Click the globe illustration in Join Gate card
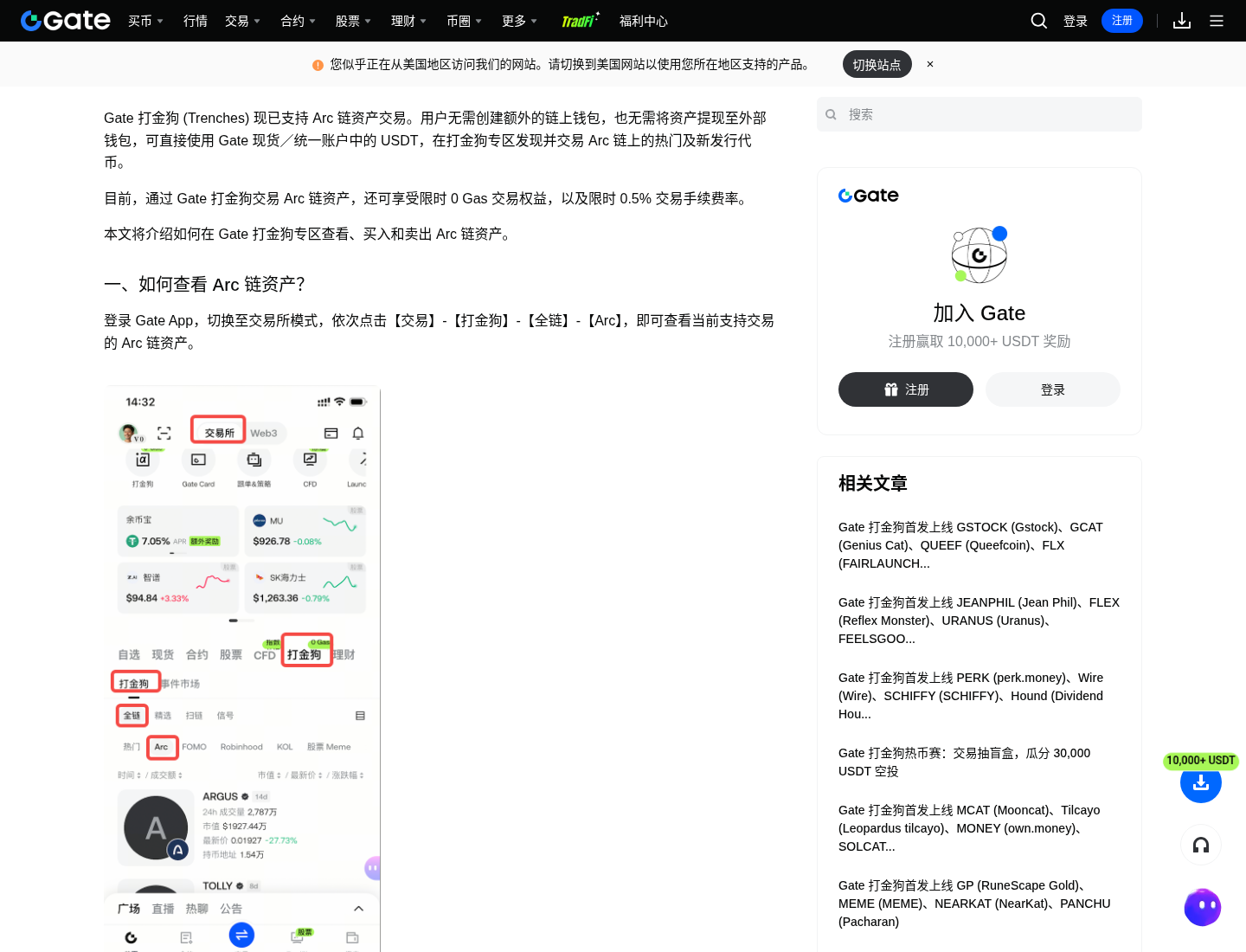 [979, 254]
